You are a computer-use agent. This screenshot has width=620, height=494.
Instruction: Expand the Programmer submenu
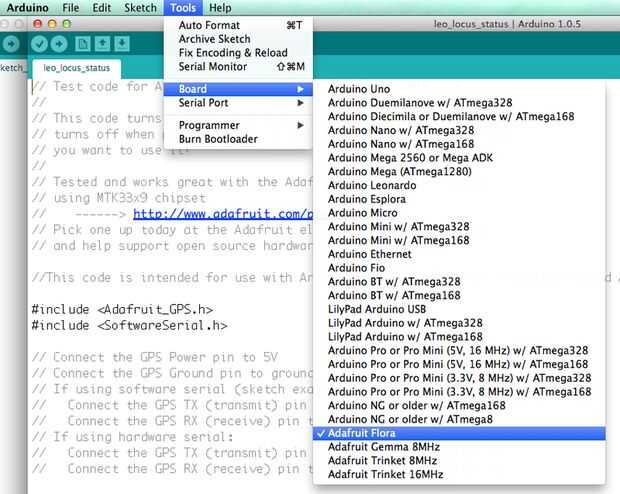tap(238, 125)
